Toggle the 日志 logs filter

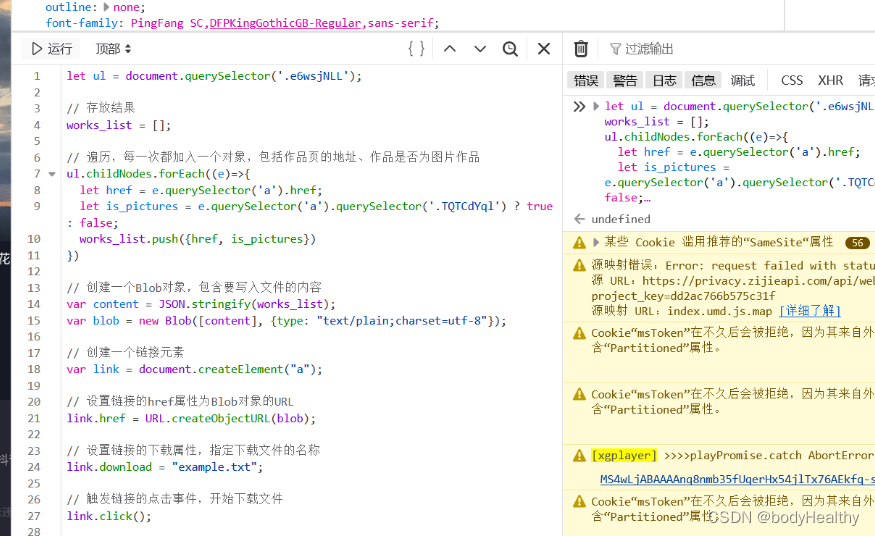click(664, 80)
